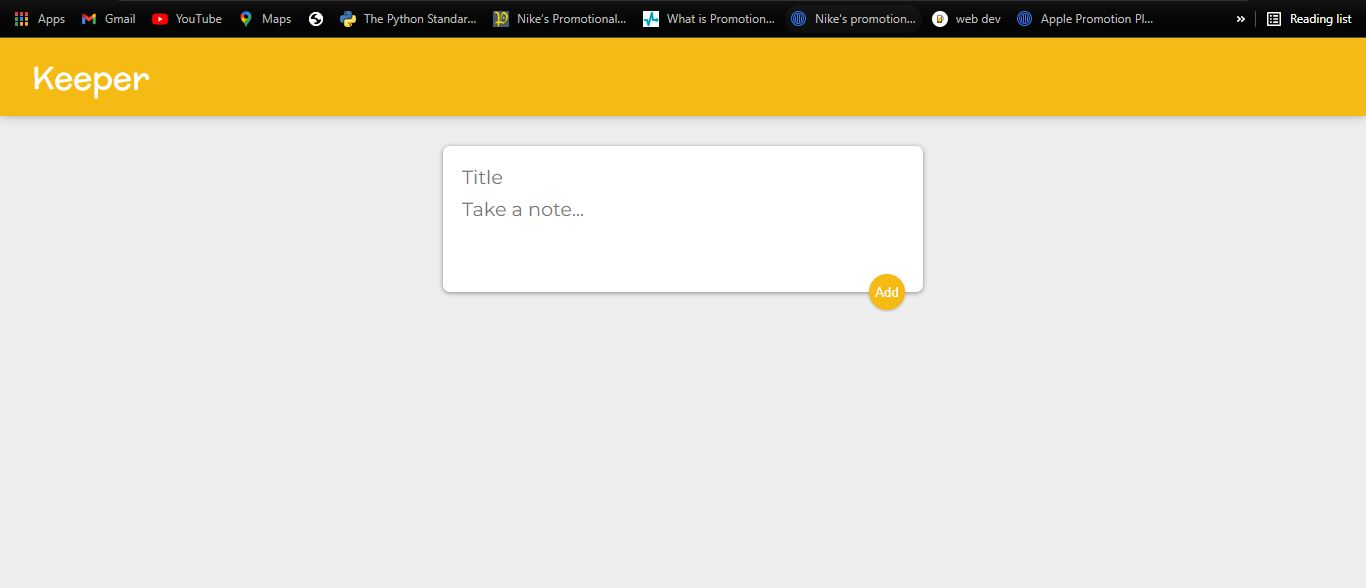This screenshot has height=588, width=1366.
Task: Click the yellow Add button
Action: point(886,292)
